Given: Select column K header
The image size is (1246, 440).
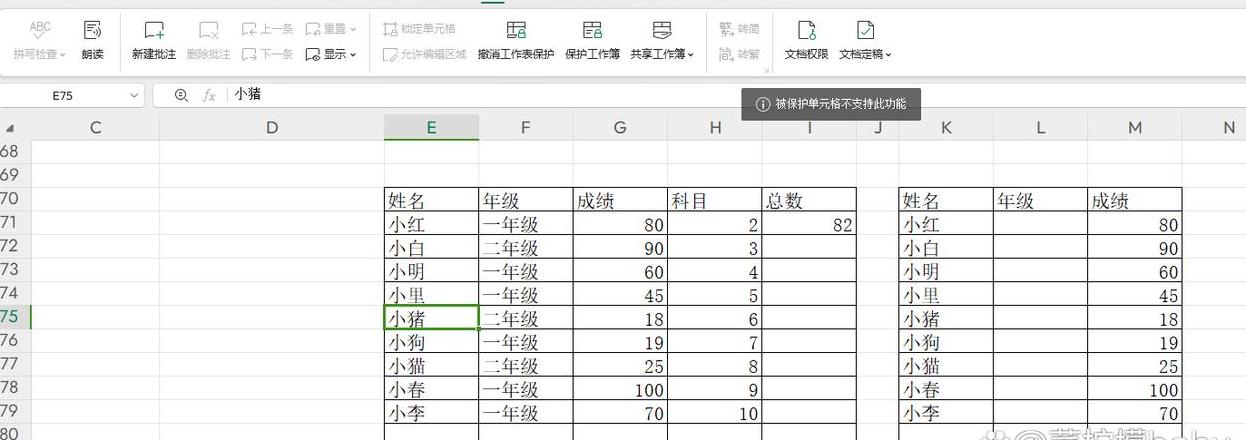Looking at the screenshot, I should coord(946,128).
